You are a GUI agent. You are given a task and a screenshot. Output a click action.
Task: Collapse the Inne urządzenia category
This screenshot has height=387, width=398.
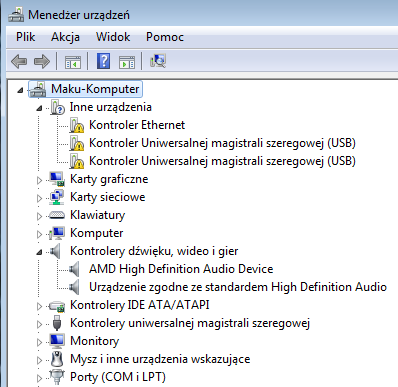click(39, 108)
